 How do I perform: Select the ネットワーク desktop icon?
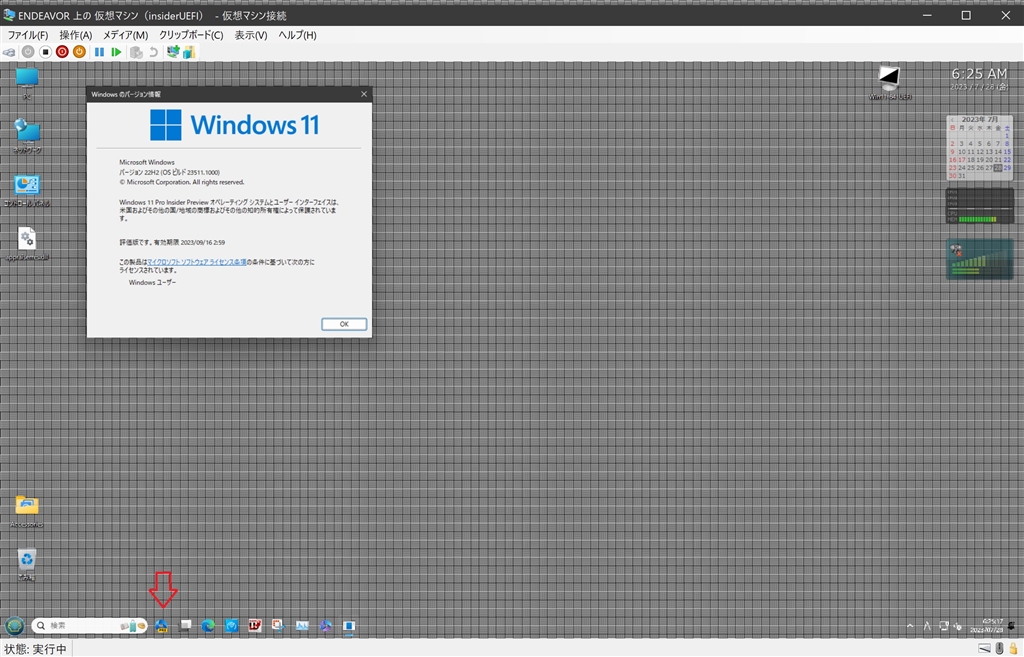[x=27, y=136]
